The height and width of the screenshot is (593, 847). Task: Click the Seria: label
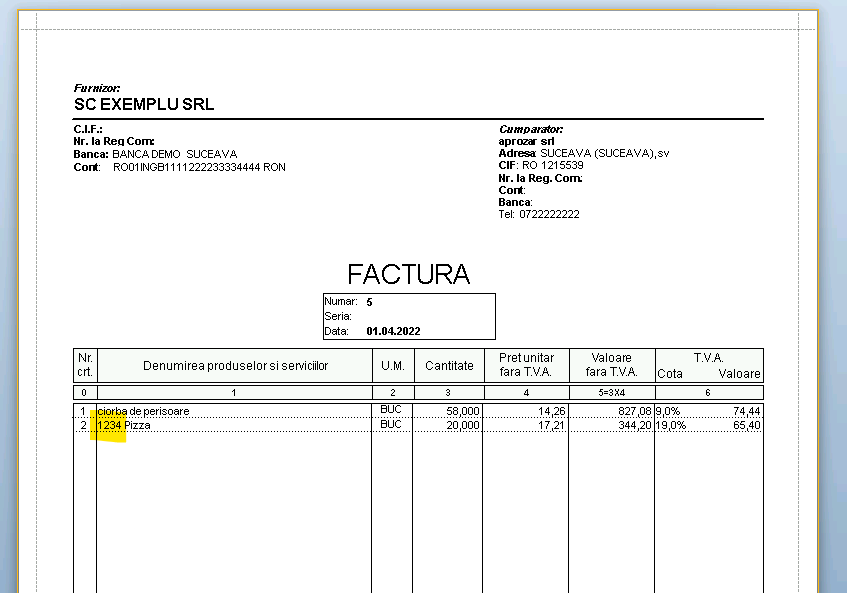tap(338, 316)
